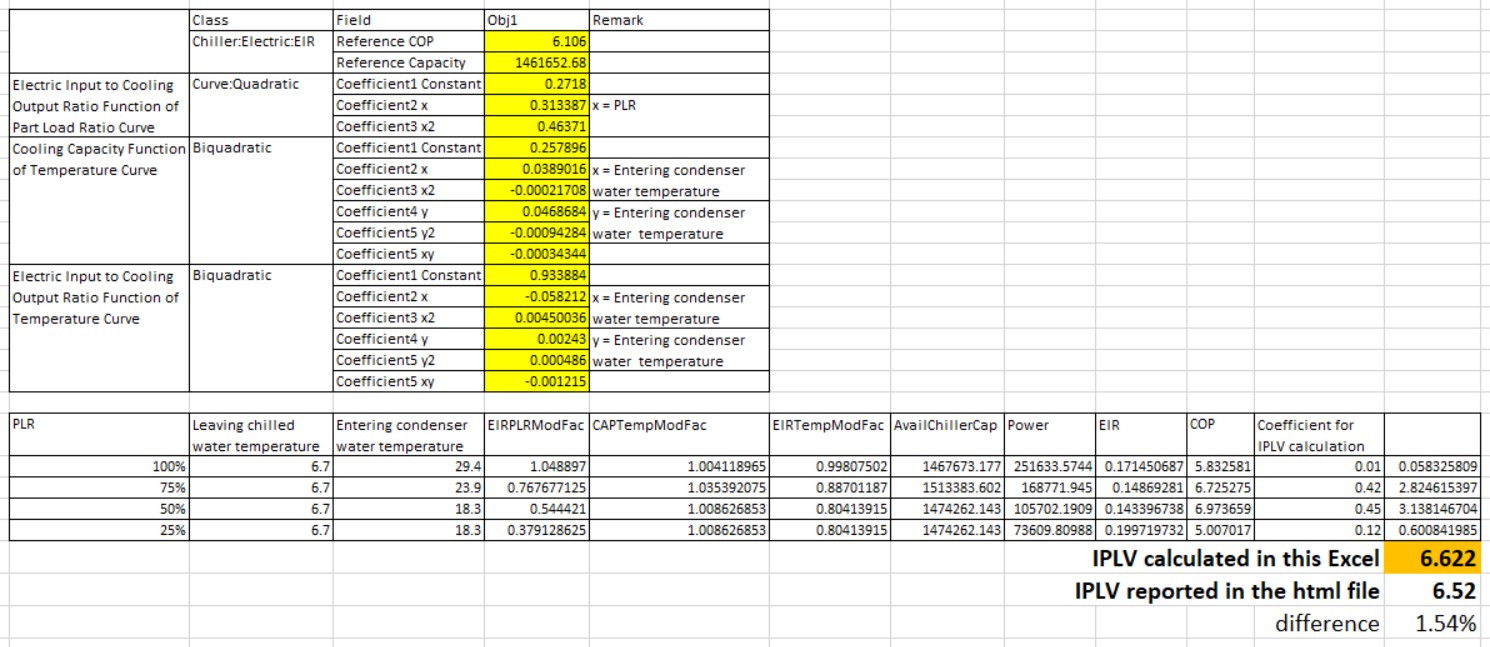Click the difference value 1.54%
1490x647 pixels.
pos(1431,624)
